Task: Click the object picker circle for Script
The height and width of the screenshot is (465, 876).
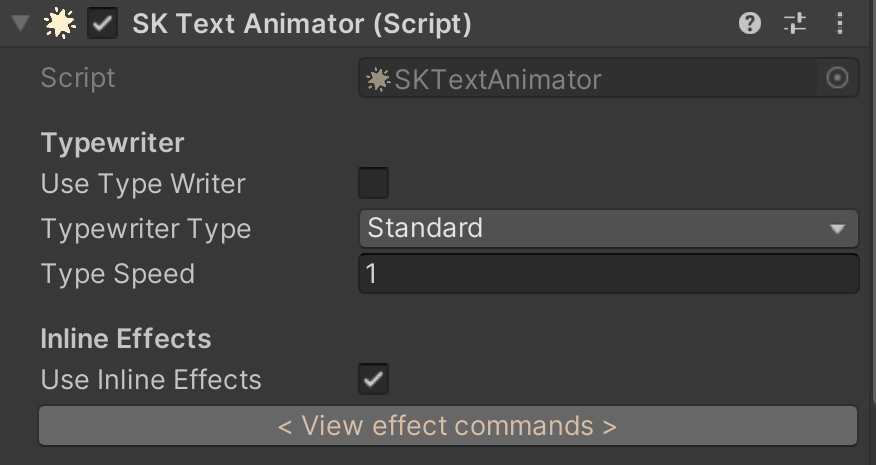Action: coord(837,78)
